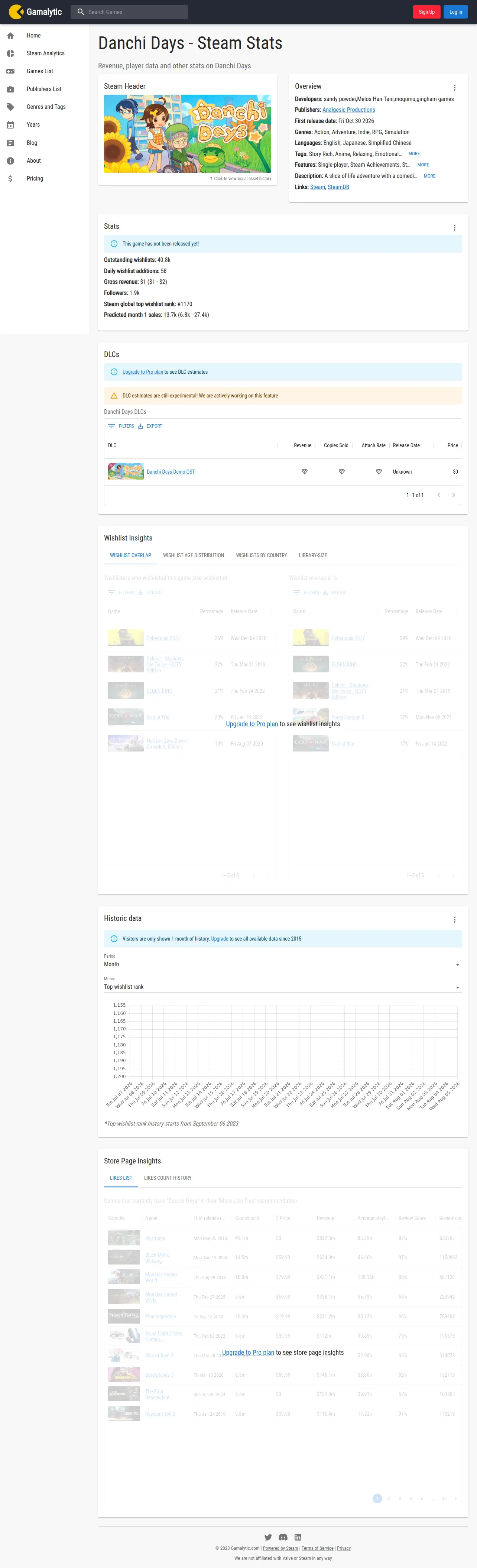The width and height of the screenshot is (477, 1568).
Task: Go to previous DLC table page
Action: click(439, 495)
